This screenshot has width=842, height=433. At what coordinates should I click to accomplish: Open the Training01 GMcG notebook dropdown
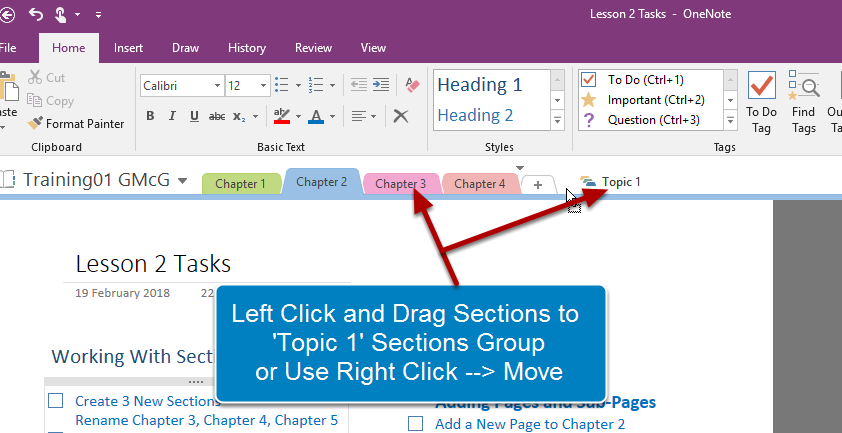pos(183,181)
